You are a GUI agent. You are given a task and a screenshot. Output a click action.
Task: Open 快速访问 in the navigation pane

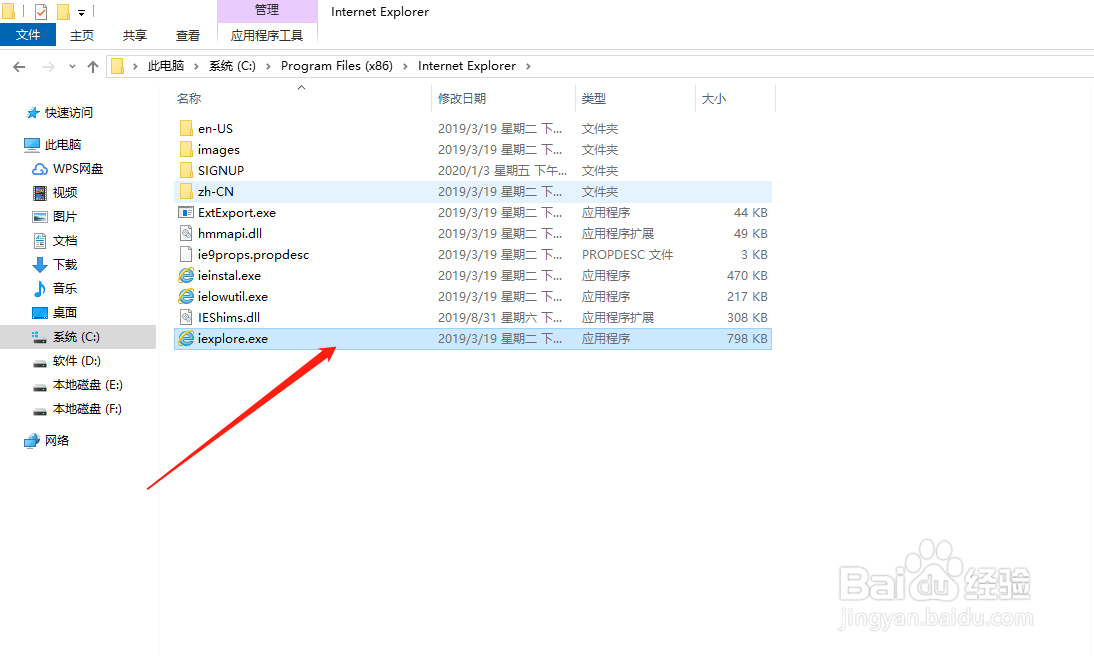click(68, 112)
